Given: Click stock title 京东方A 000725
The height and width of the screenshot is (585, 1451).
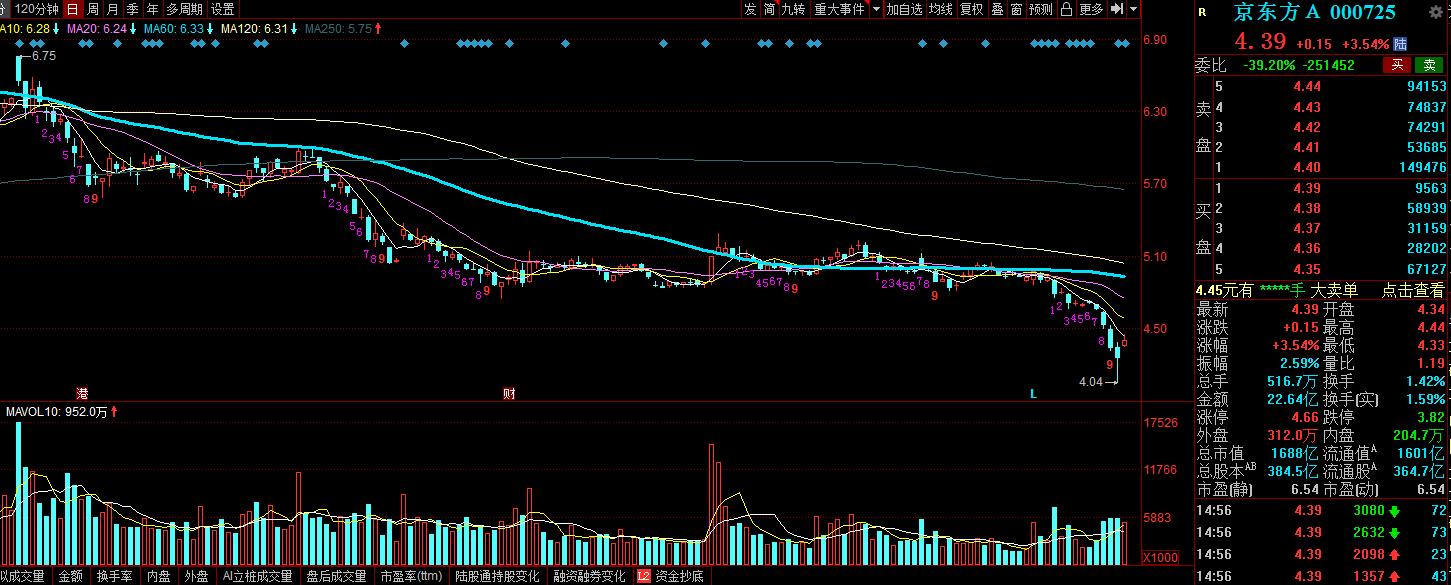Looking at the screenshot, I should point(1314,13).
